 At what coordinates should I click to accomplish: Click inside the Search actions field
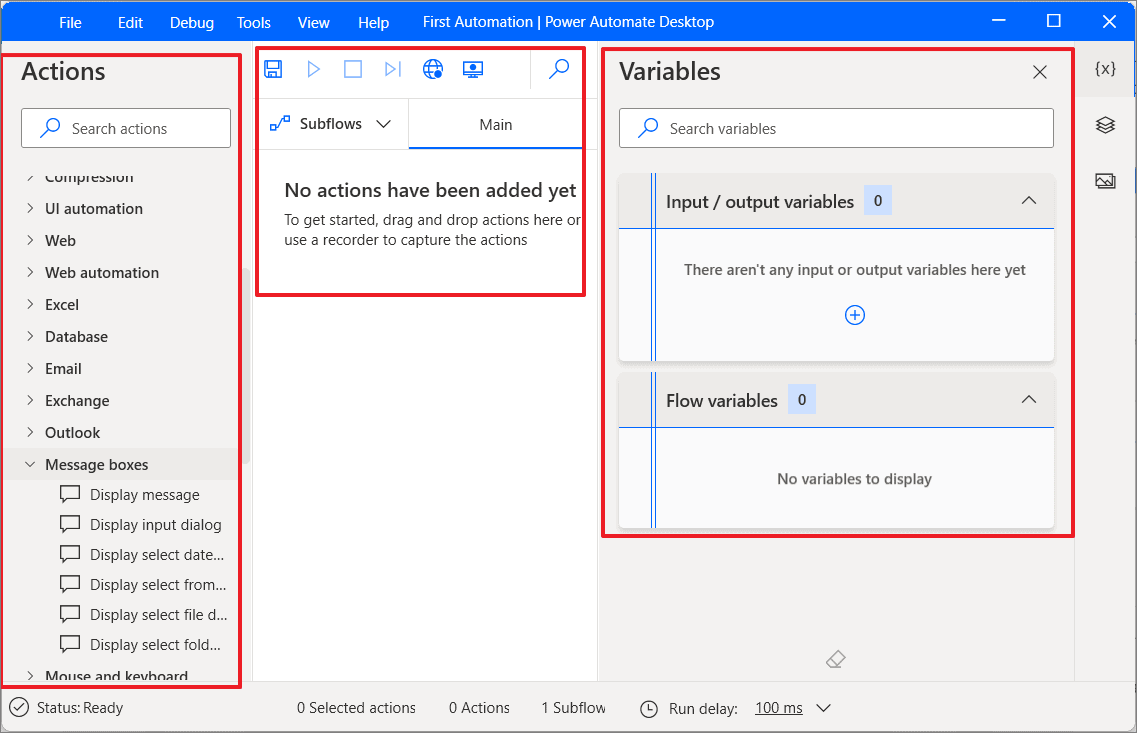click(x=126, y=128)
